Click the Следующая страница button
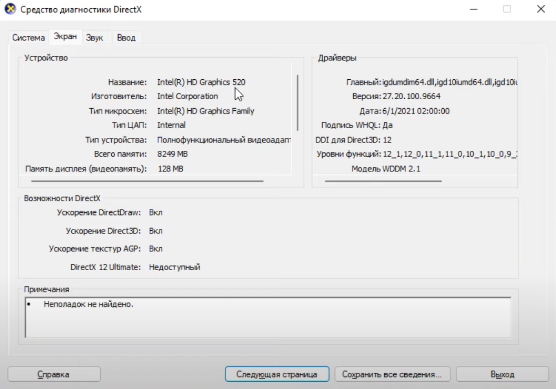 (277, 374)
